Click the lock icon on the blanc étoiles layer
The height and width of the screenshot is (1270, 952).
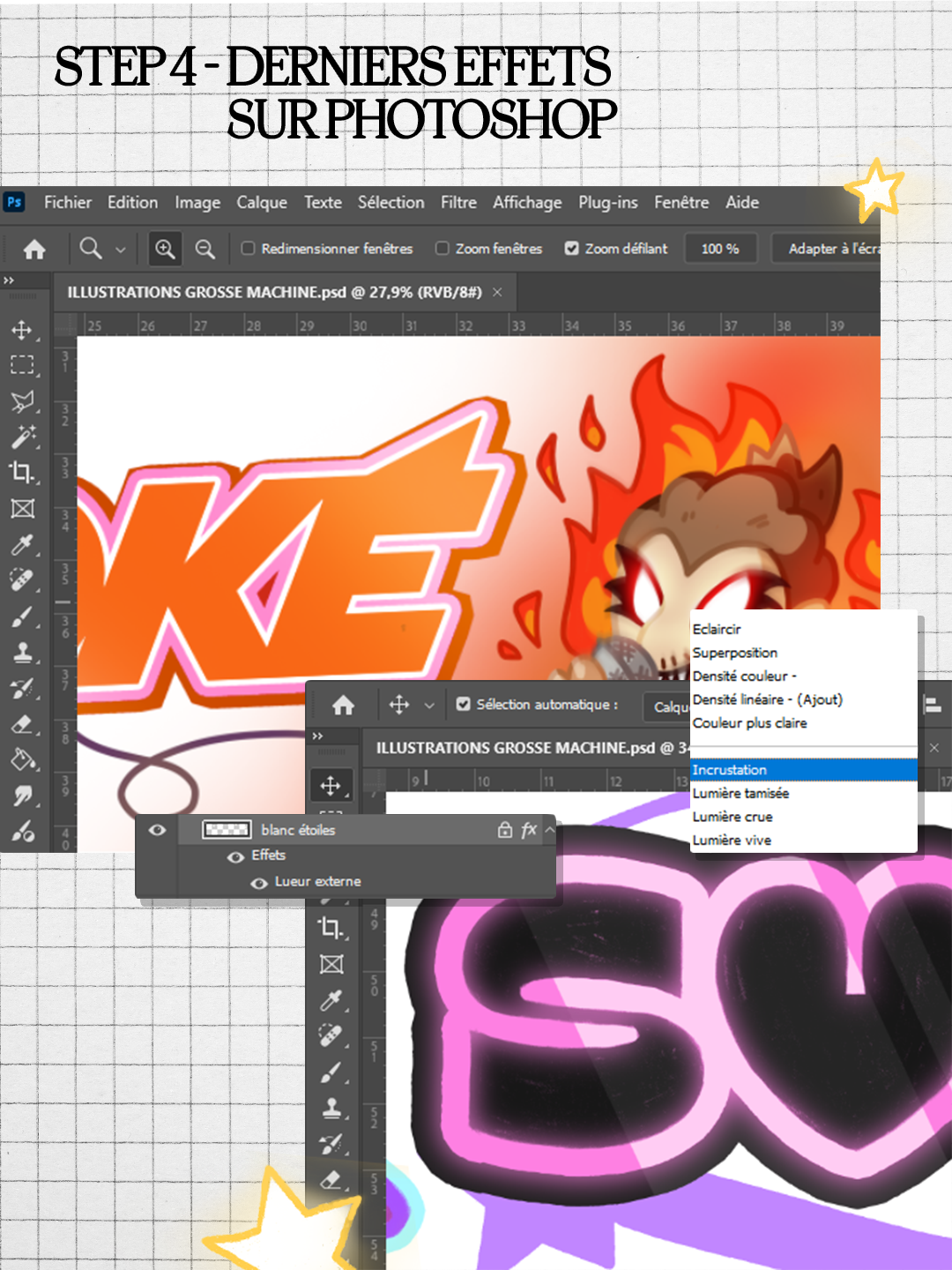(x=504, y=830)
